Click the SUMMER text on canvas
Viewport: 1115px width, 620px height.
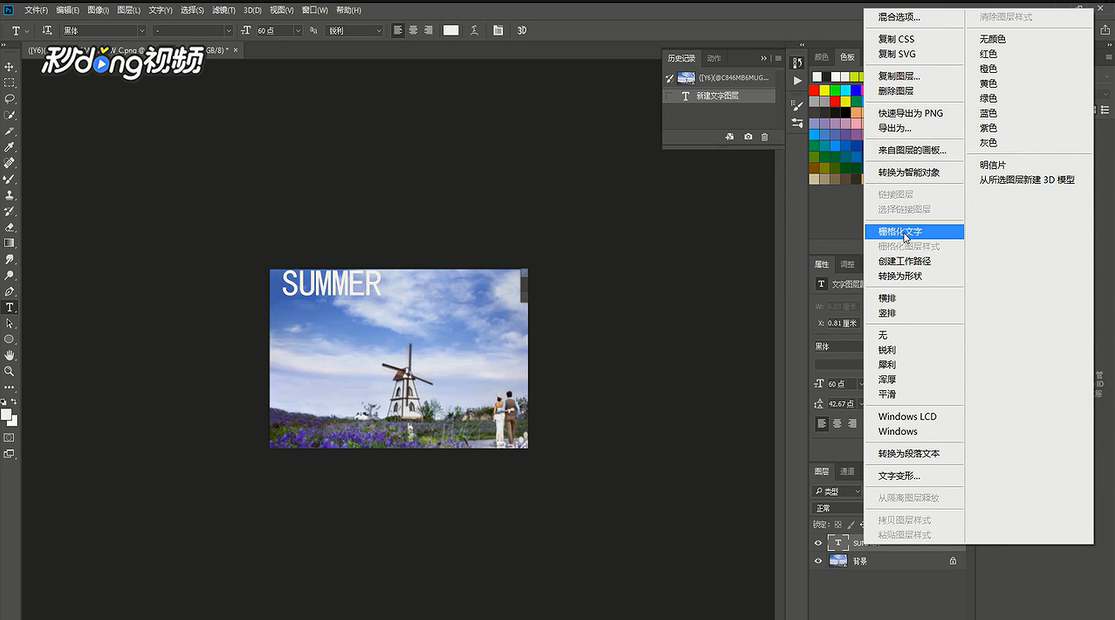331,284
